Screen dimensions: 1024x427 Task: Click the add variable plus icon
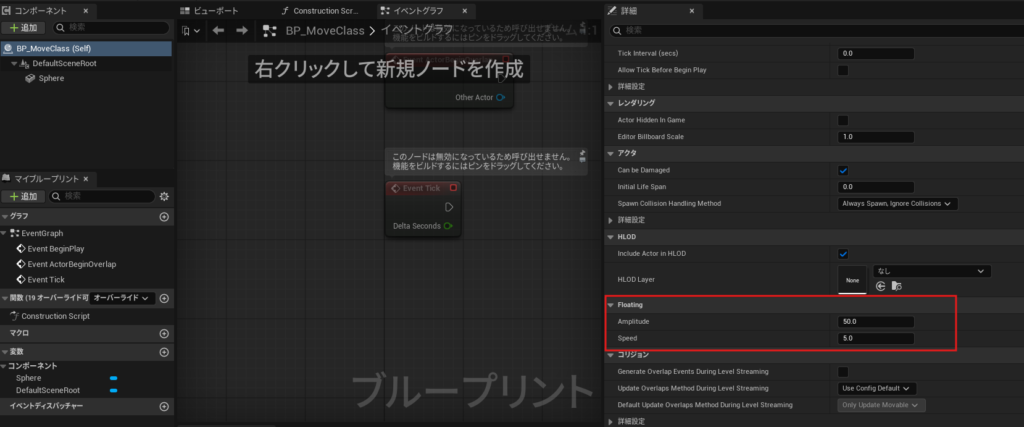(x=164, y=351)
